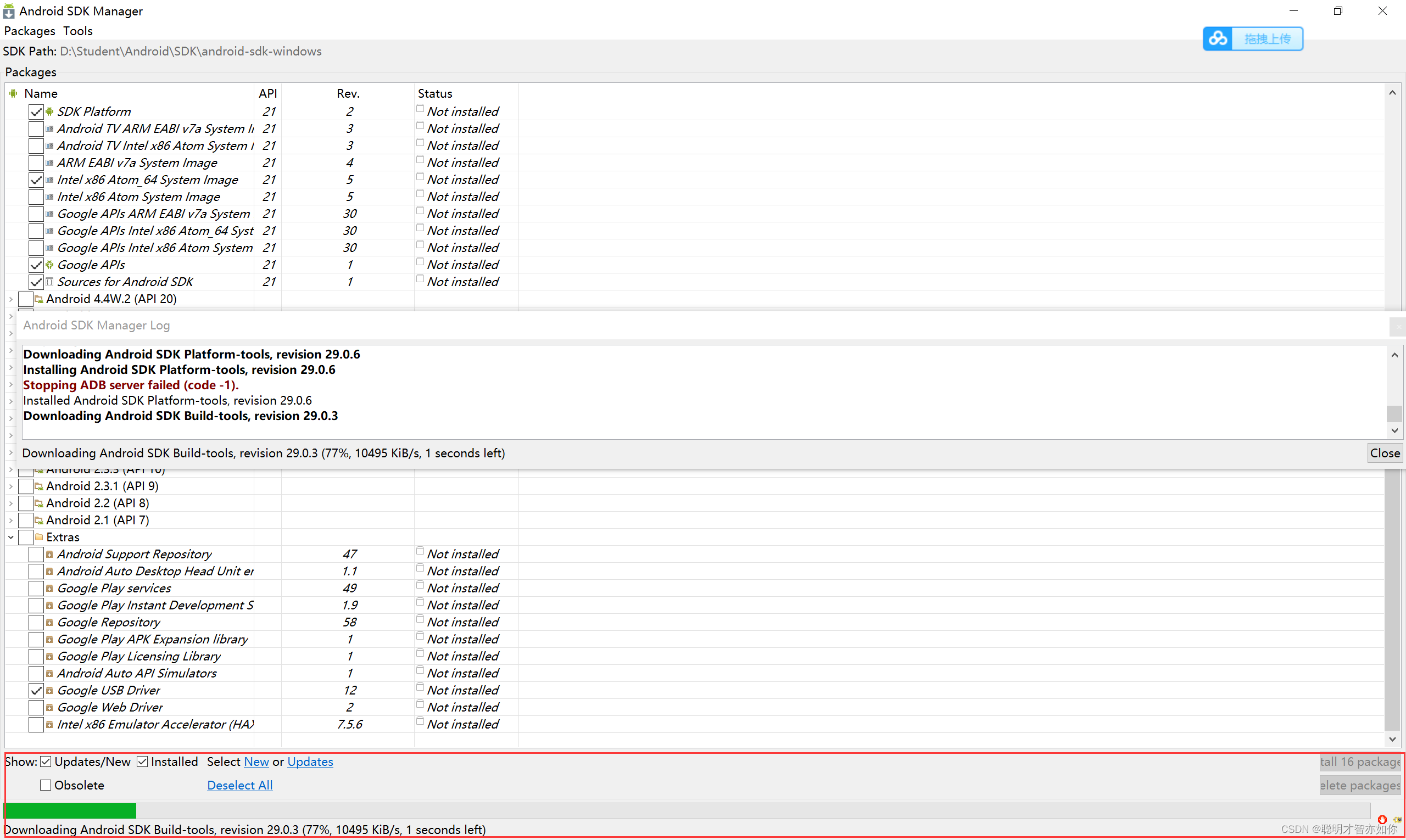Screen dimensions: 1406x840
Task: Click the Google USB Driver package icon
Action: point(50,691)
